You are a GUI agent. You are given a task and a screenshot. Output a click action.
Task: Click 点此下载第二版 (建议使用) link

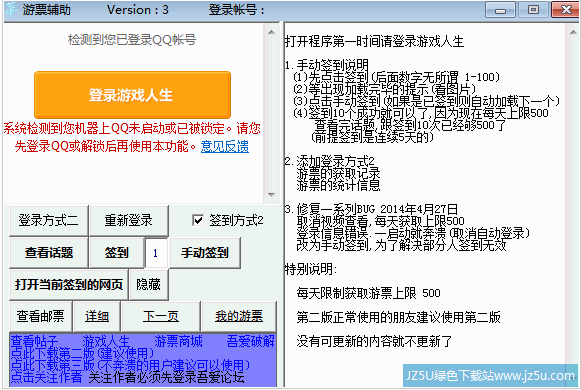pos(82,353)
